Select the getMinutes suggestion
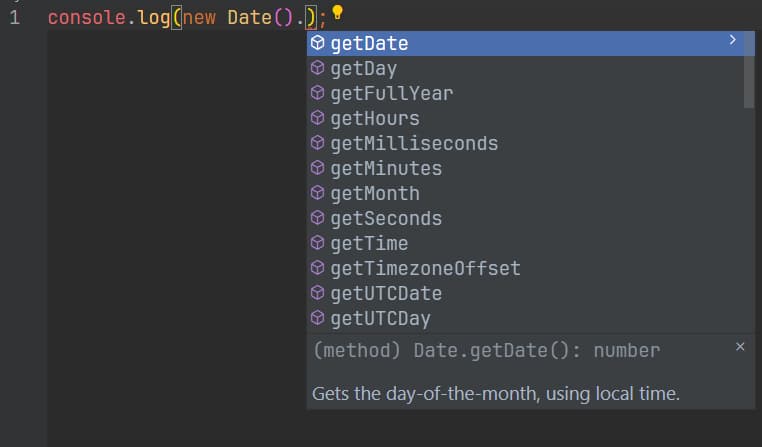 click(525, 168)
